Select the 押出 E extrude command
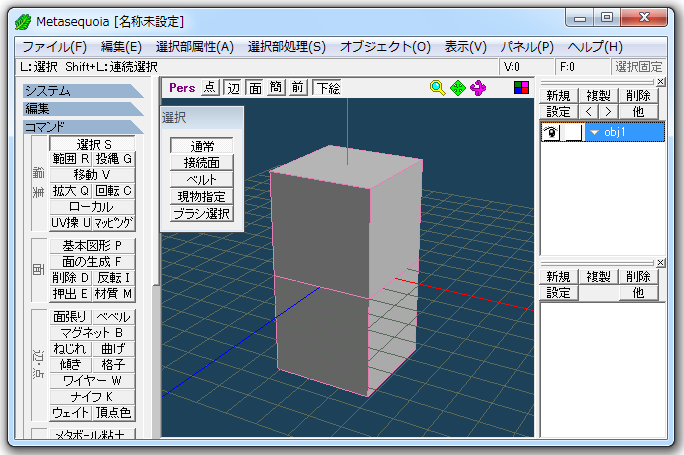Viewport: 684px width, 455px height. [x=71, y=294]
